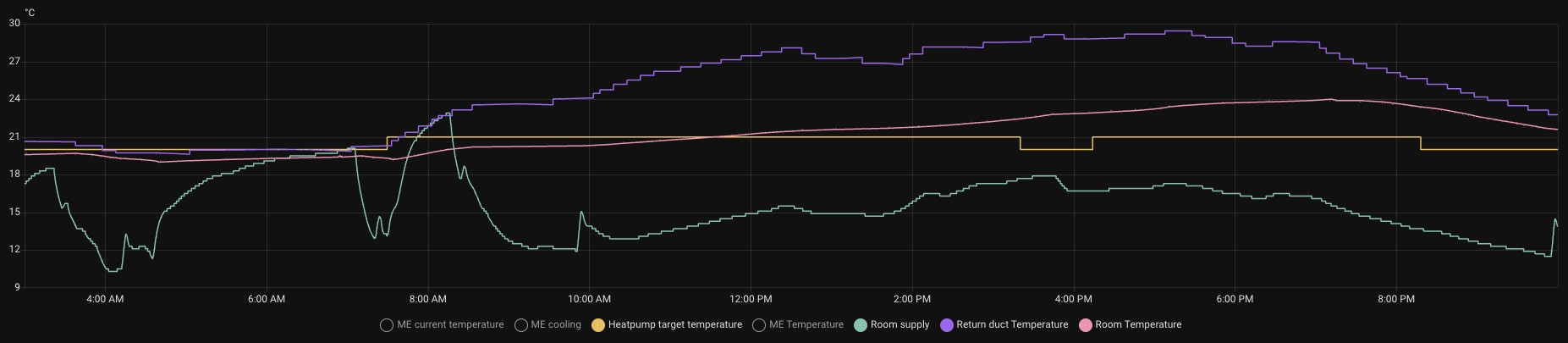Click the 12:00 PM time axis label

(x=751, y=299)
